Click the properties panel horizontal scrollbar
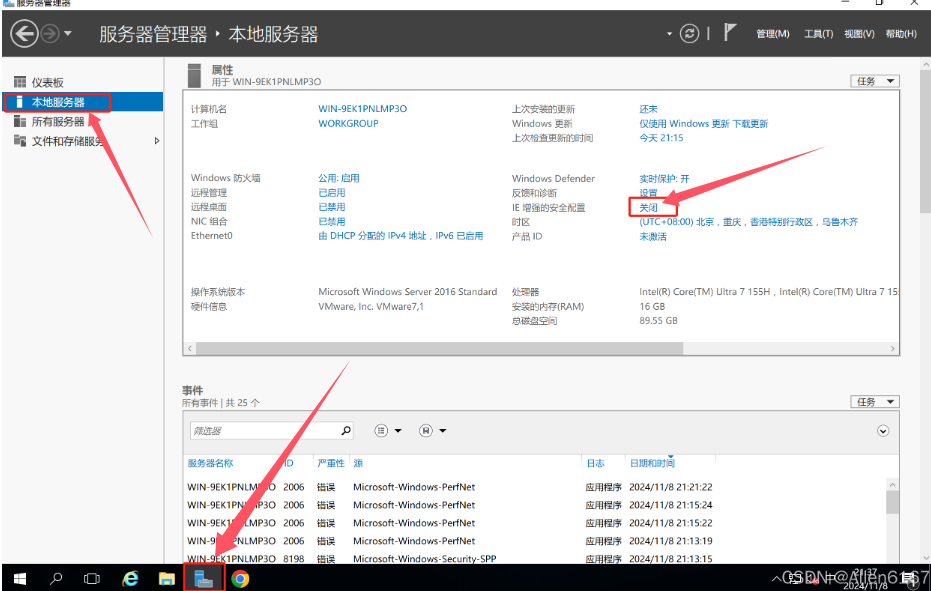 (x=439, y=349)
